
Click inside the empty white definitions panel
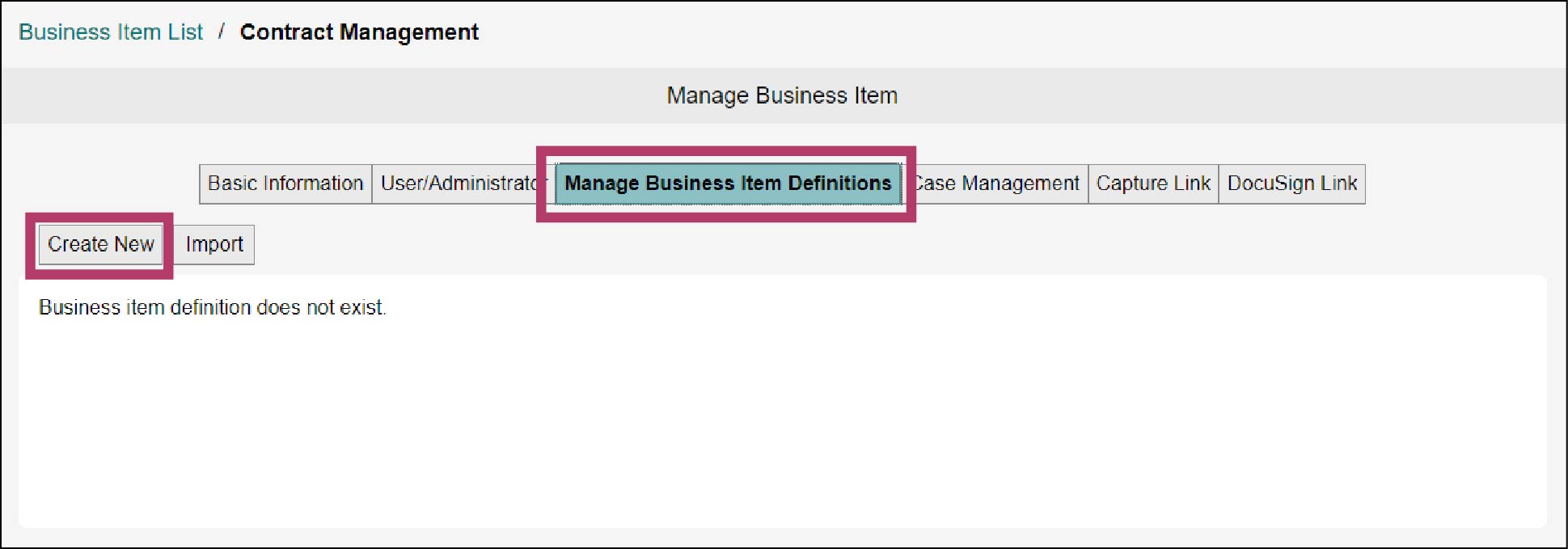[783, 420]
